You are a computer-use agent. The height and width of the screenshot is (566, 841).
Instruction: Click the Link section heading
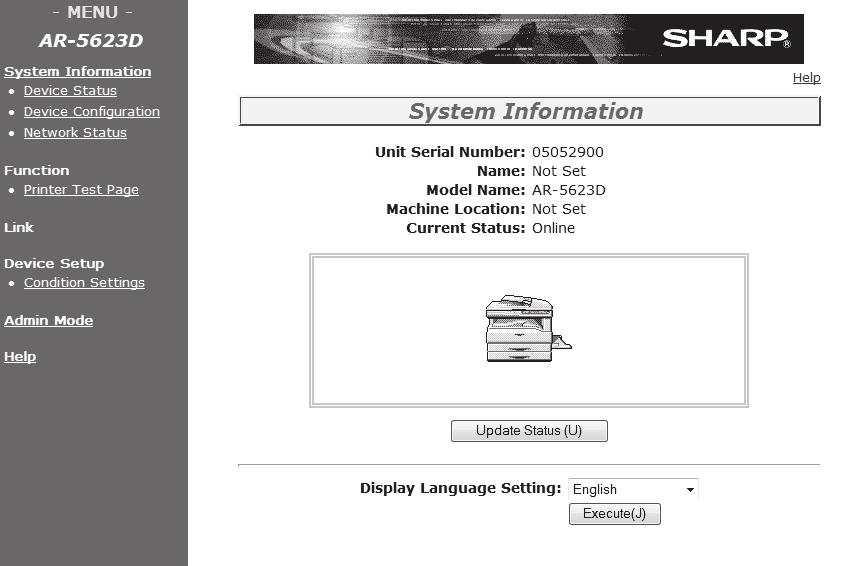19,227
